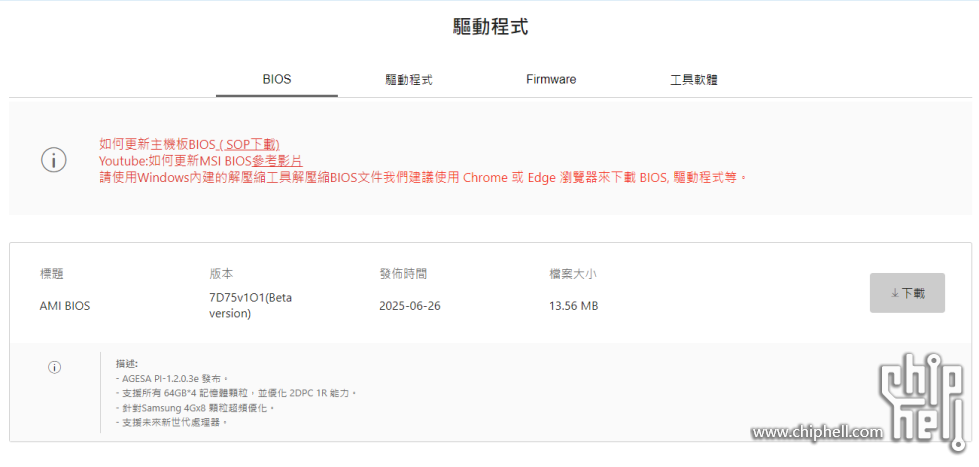This screenshot has height=467, width=979.
Task: Click the 描述: label
Action: 126,363
